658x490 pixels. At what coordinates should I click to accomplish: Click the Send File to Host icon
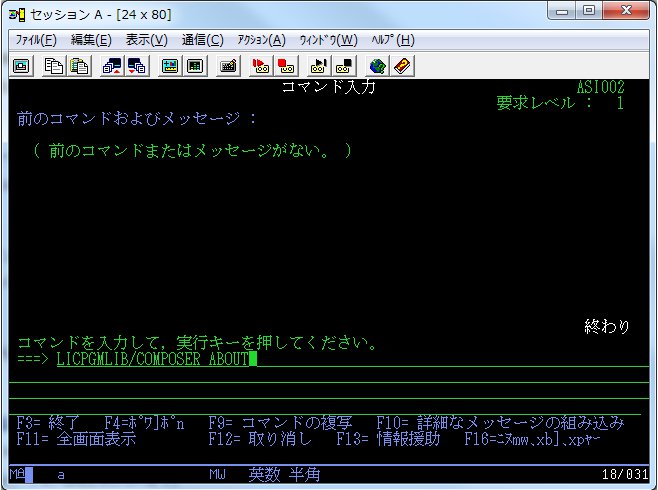tap(112, 66)
